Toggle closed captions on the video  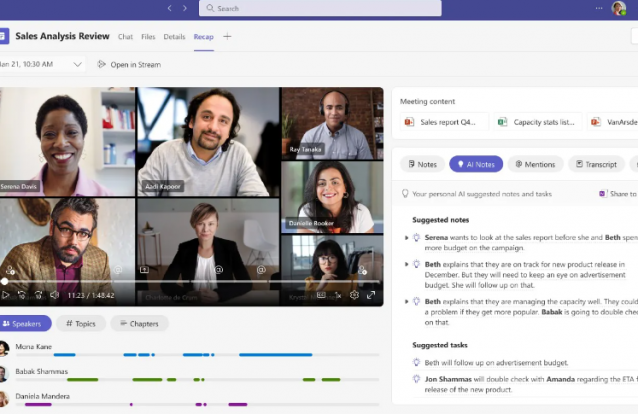coord(321,295)
